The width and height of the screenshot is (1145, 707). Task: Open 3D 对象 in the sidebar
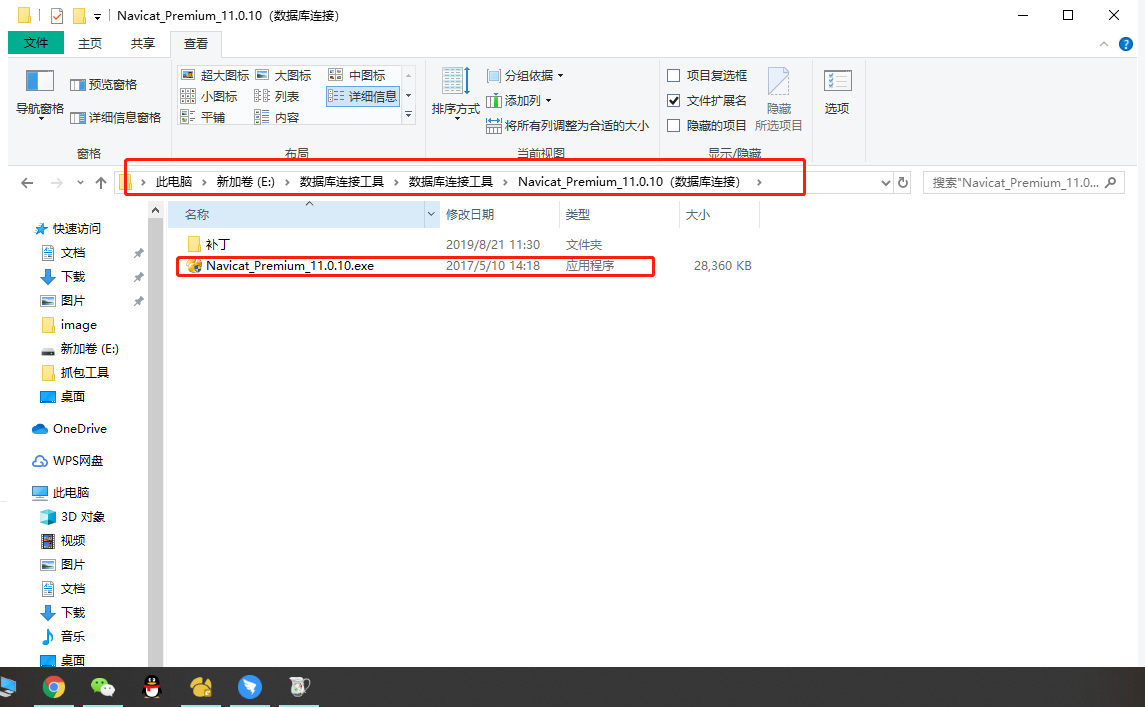tap(73, 517)
